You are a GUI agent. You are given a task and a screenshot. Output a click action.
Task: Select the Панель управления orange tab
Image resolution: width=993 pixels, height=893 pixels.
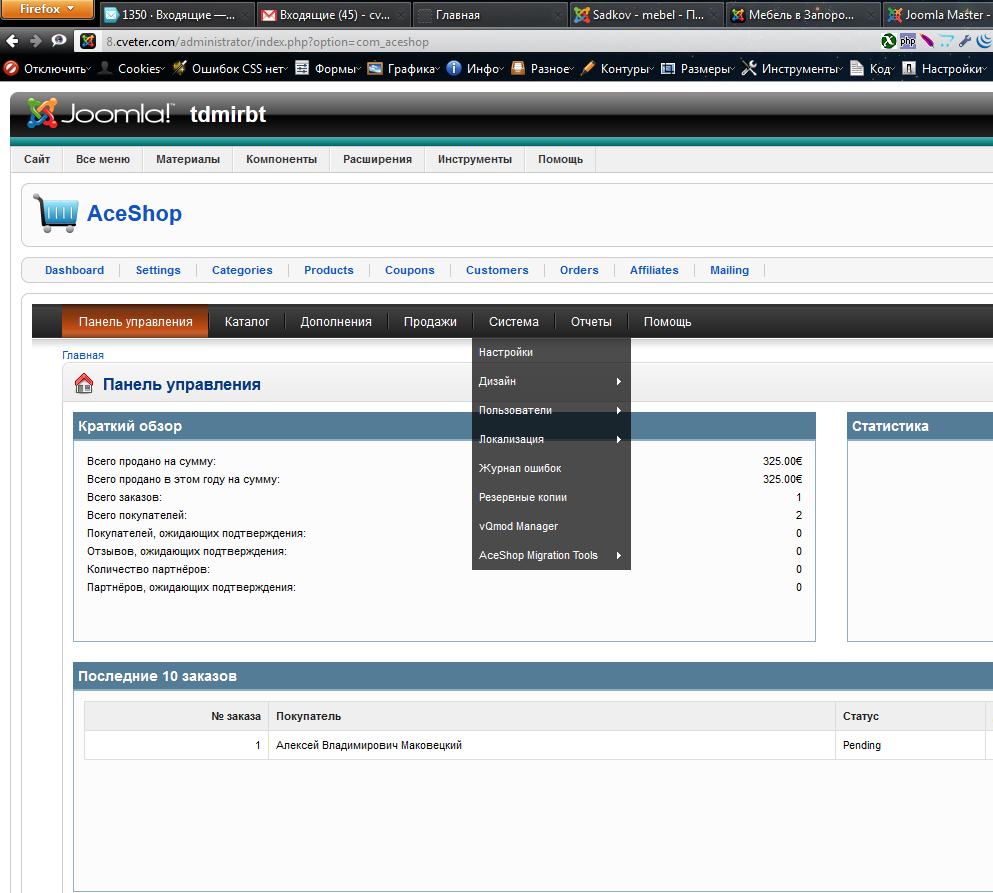(x=136, y=322)
